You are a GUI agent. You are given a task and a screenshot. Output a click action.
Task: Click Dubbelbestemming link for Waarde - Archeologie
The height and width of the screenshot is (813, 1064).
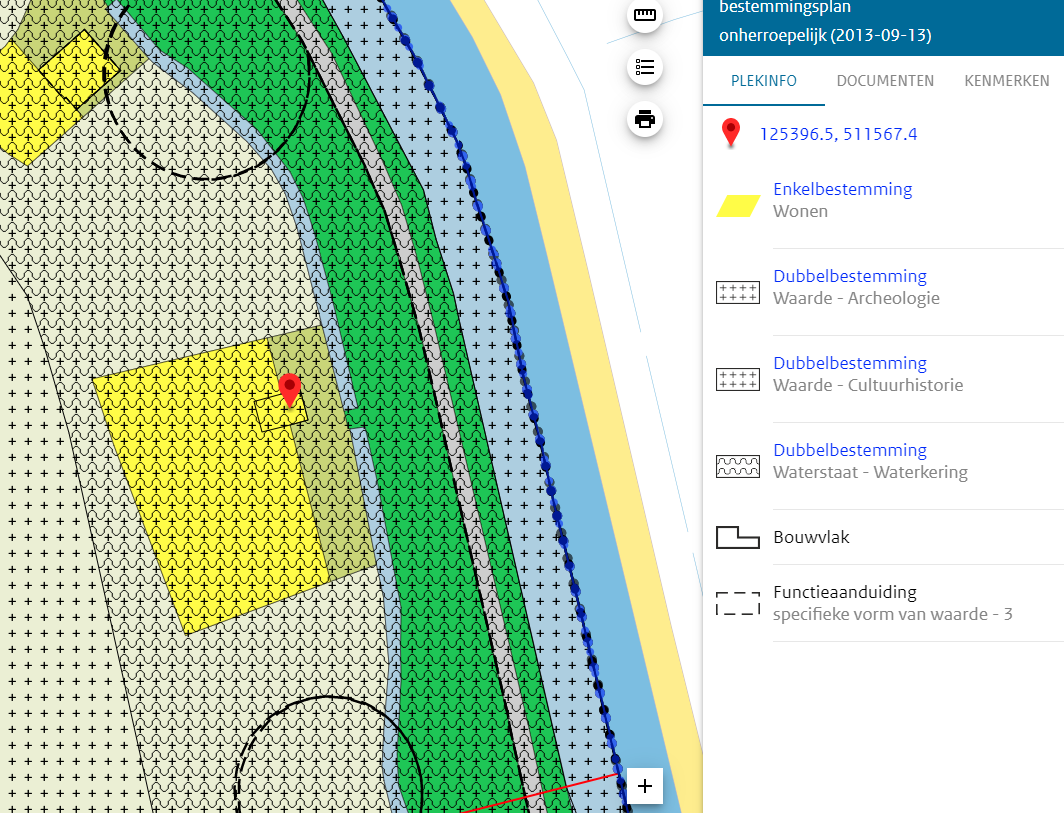pos(849,276)
